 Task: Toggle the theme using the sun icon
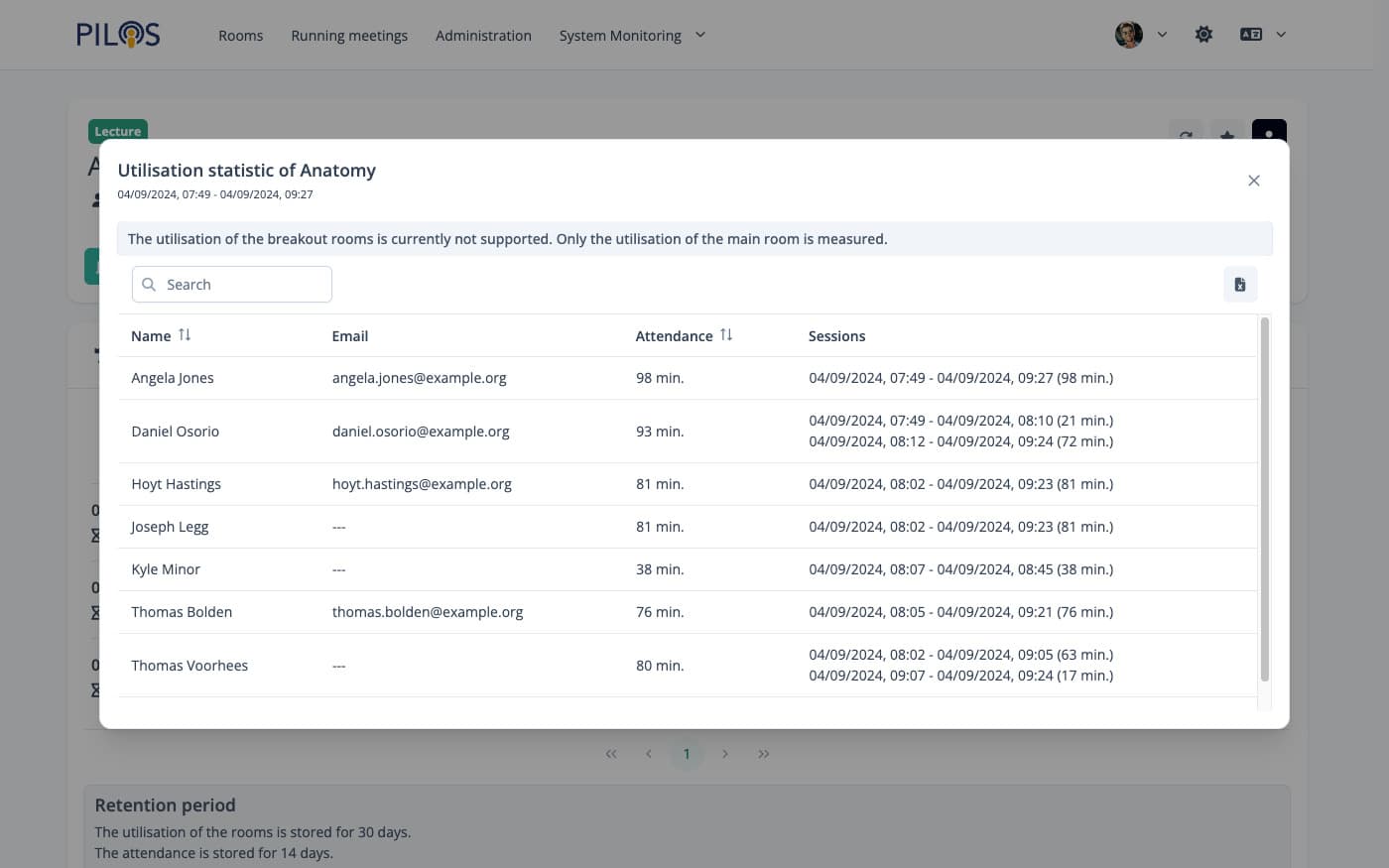coord(1203,35)
